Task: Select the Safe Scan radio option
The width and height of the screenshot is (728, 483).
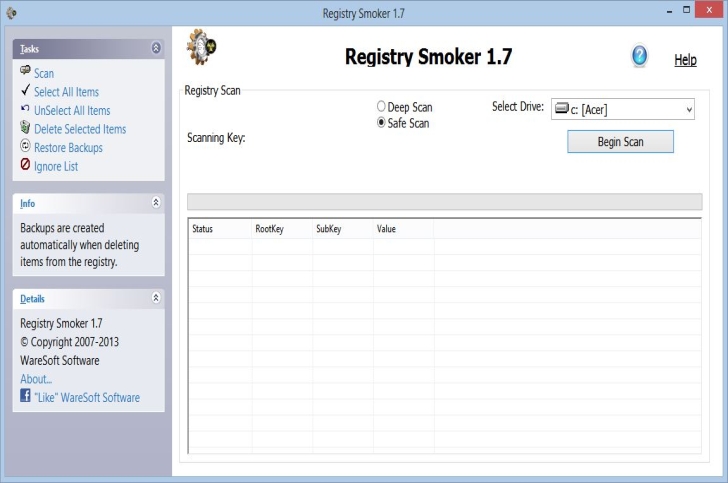Action: tap(381, 122)
